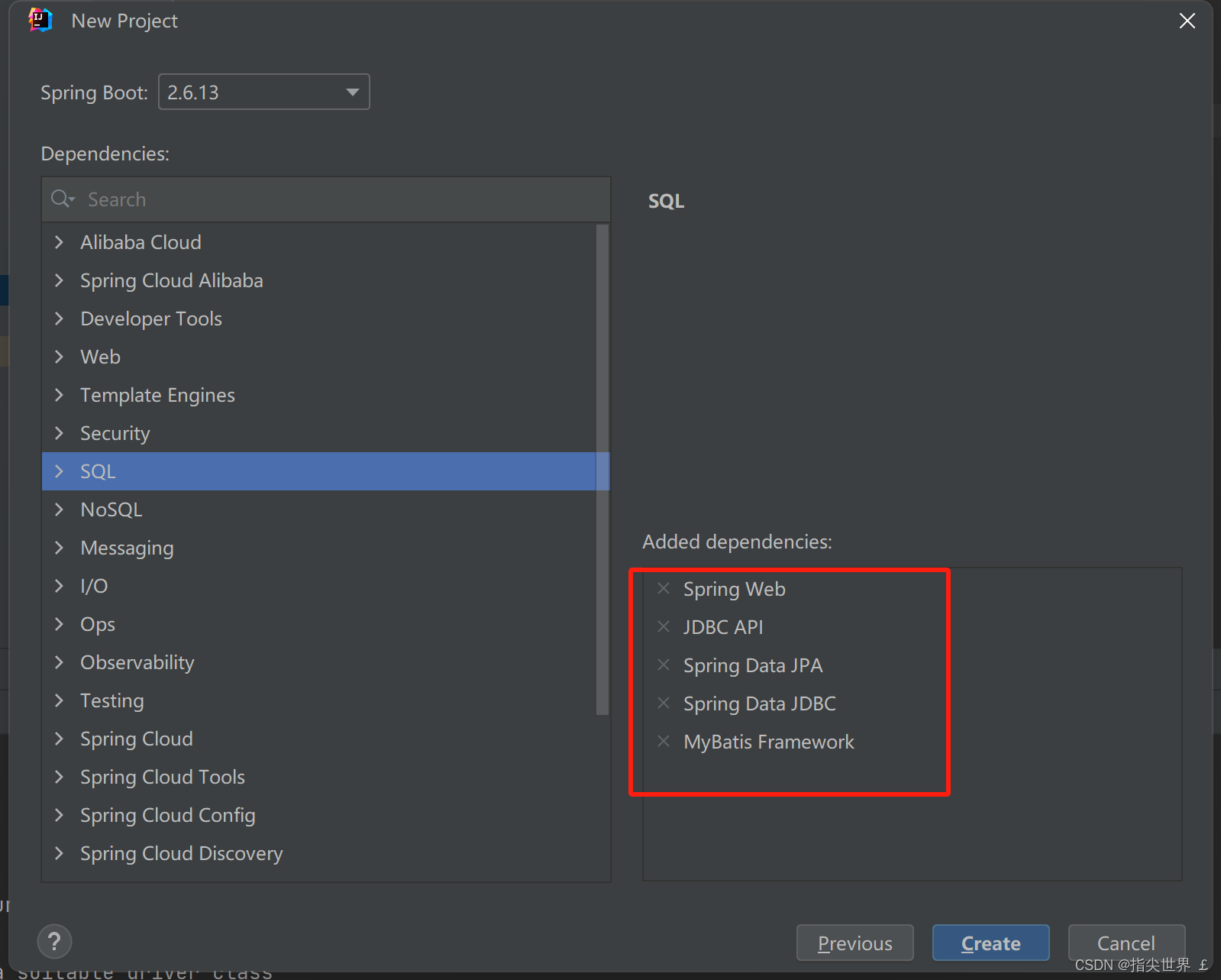Screen dimensions: 1221x980
Task: Remove the Spring Web dependency
Action: [664, 588]
